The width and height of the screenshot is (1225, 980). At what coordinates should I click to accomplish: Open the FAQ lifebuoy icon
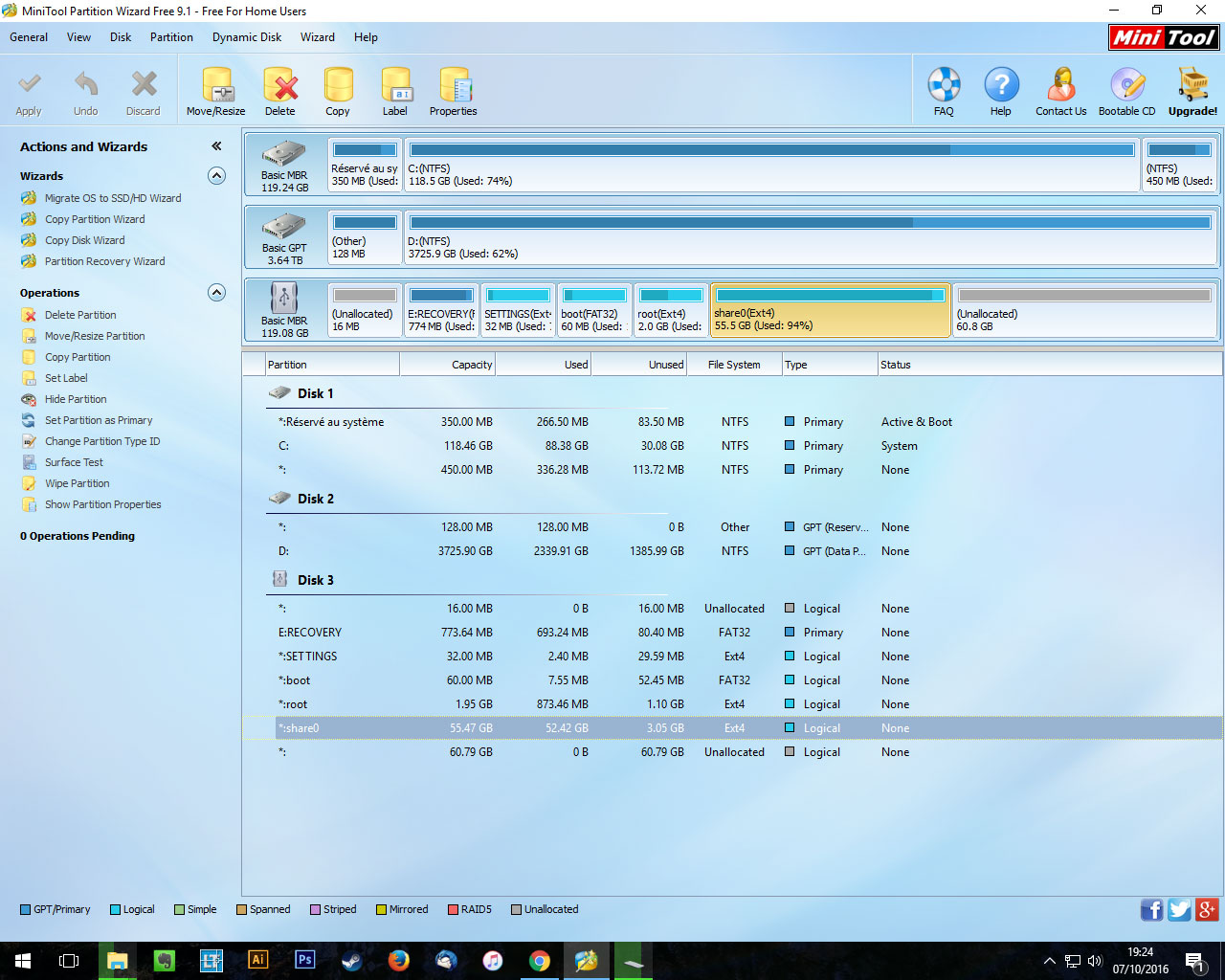(x=944, y=85)
